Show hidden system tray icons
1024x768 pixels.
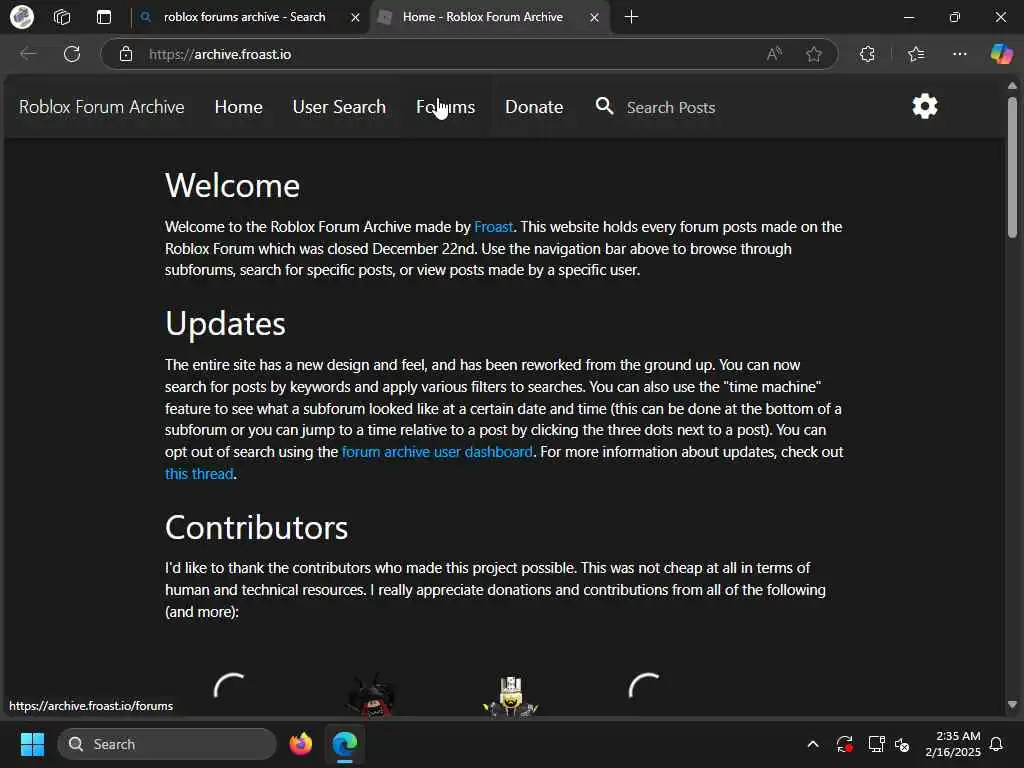(x=813, y=744)
